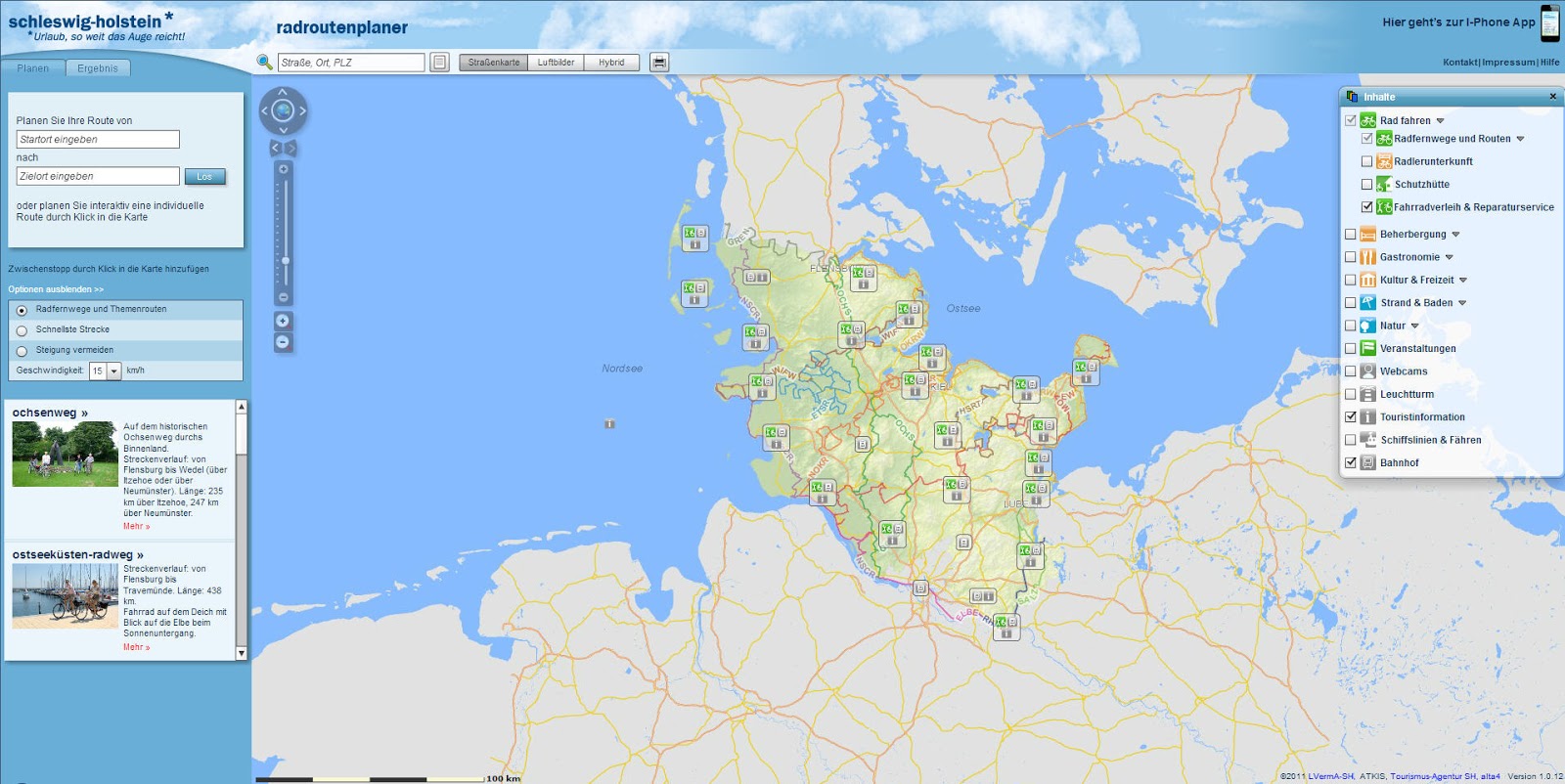
Task: Click the Startort eingeben field
Action: tap(98, 140)
